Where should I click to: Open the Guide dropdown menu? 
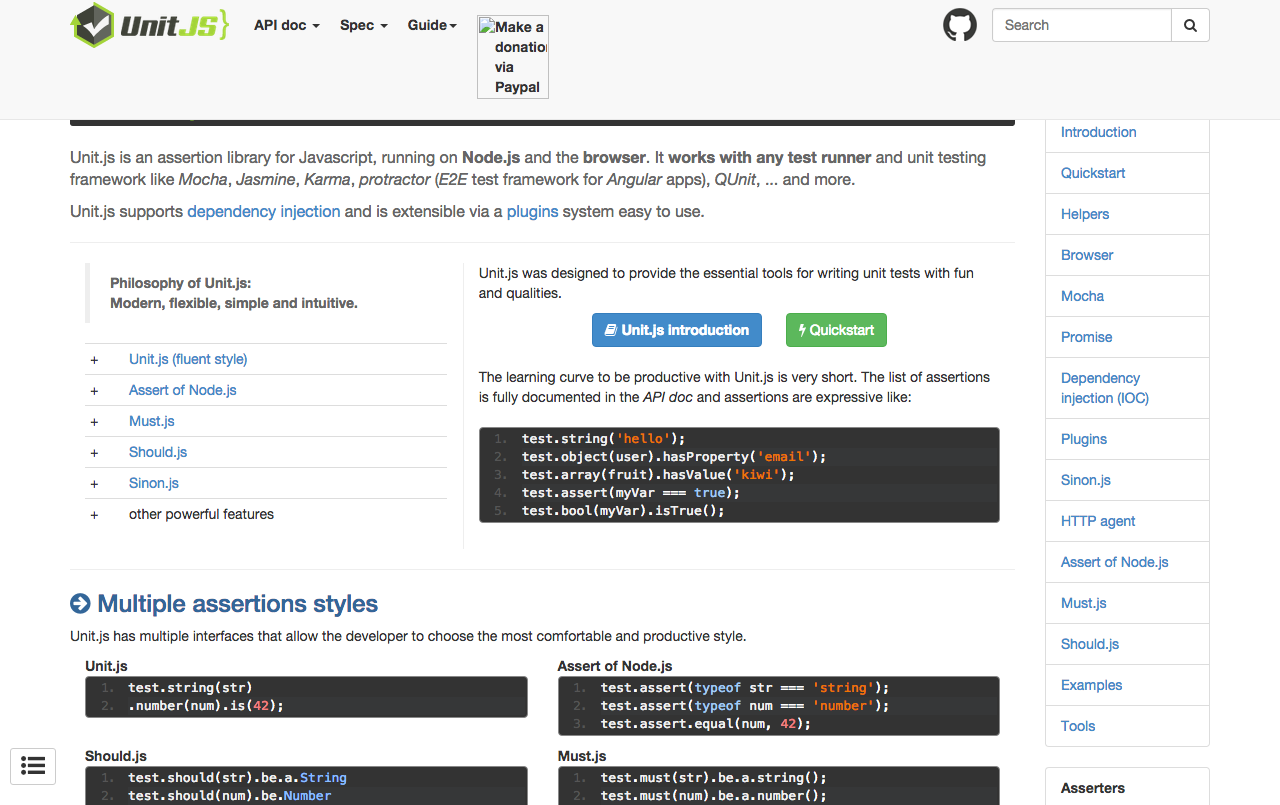click(x=432, y=25)
